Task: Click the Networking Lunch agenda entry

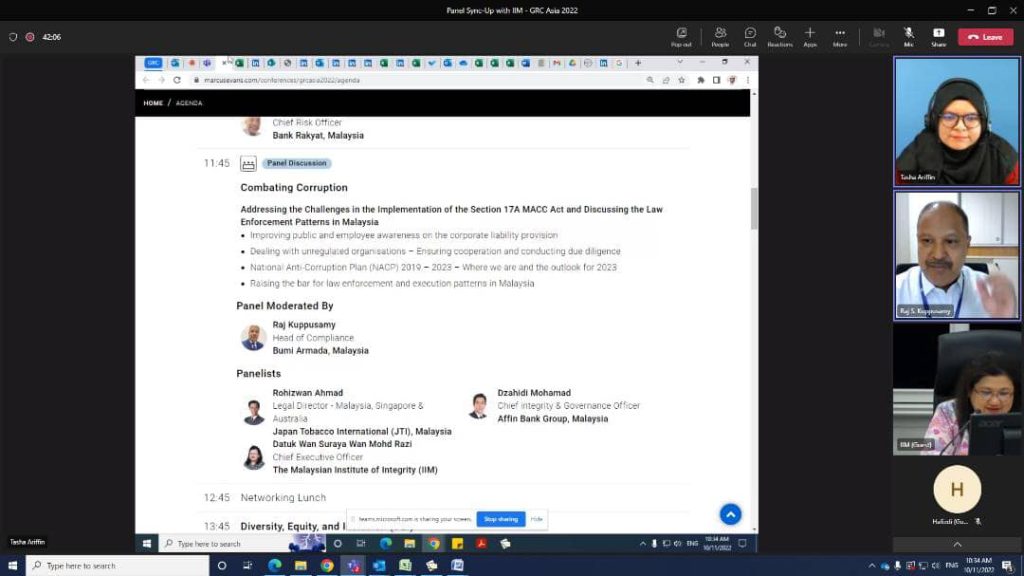Action: click(x=283, y=498)
